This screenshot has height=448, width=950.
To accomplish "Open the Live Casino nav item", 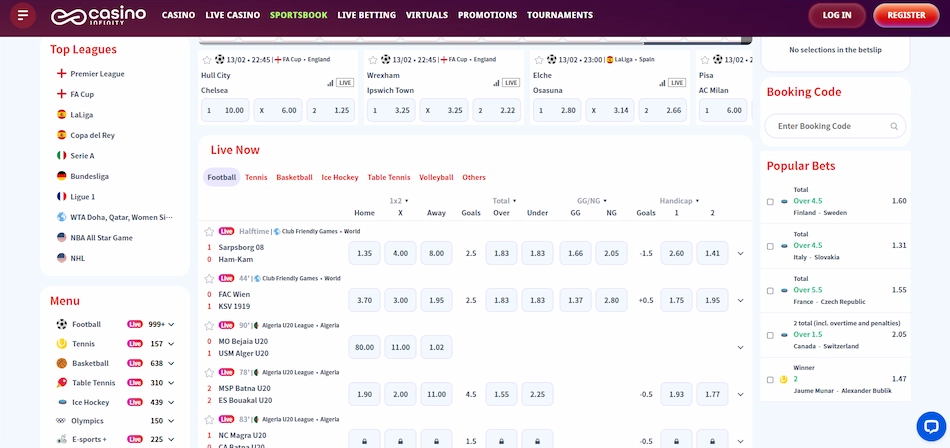I will (x=233, y=15).
